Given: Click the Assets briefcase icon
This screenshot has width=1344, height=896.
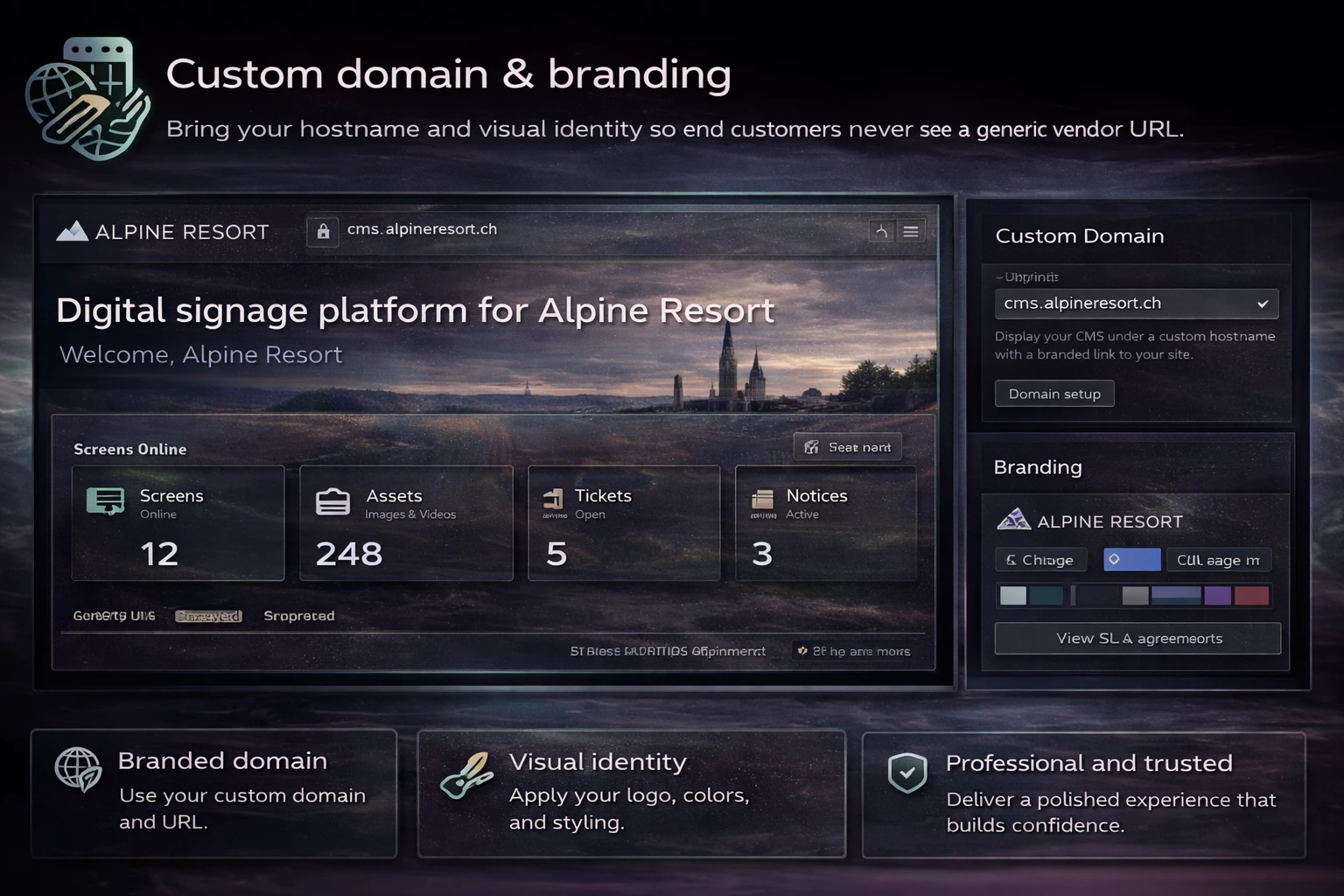Looking at the screenshot, I should click(x=332, y=502).
